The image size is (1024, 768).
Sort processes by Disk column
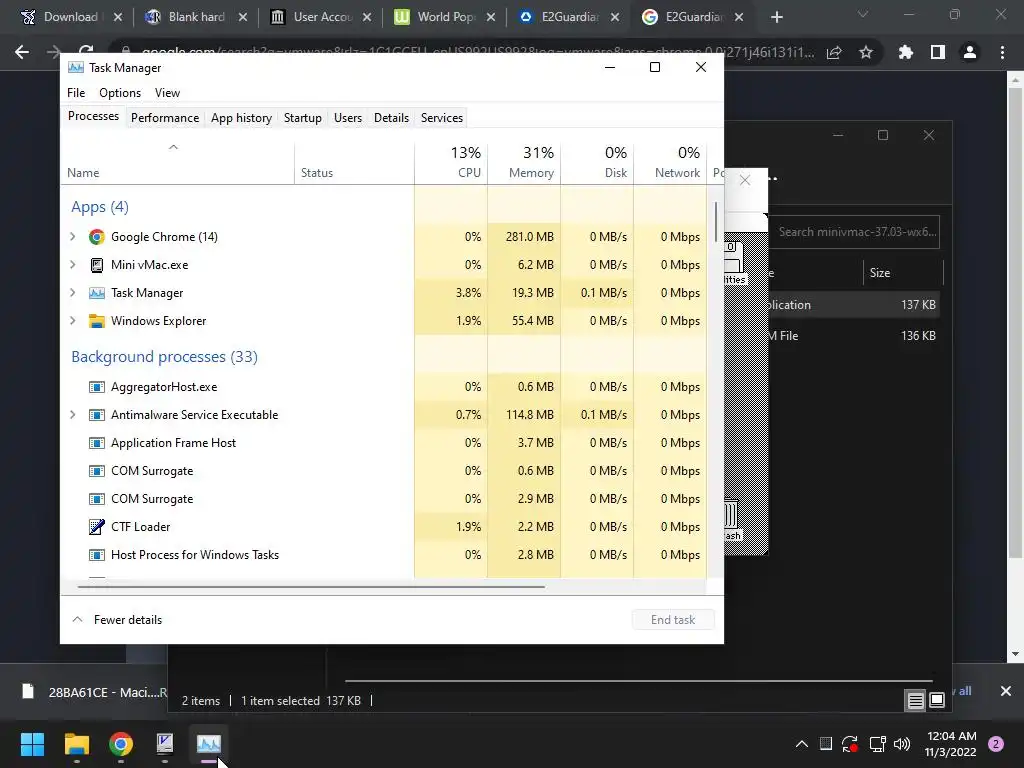click(598, 163)
